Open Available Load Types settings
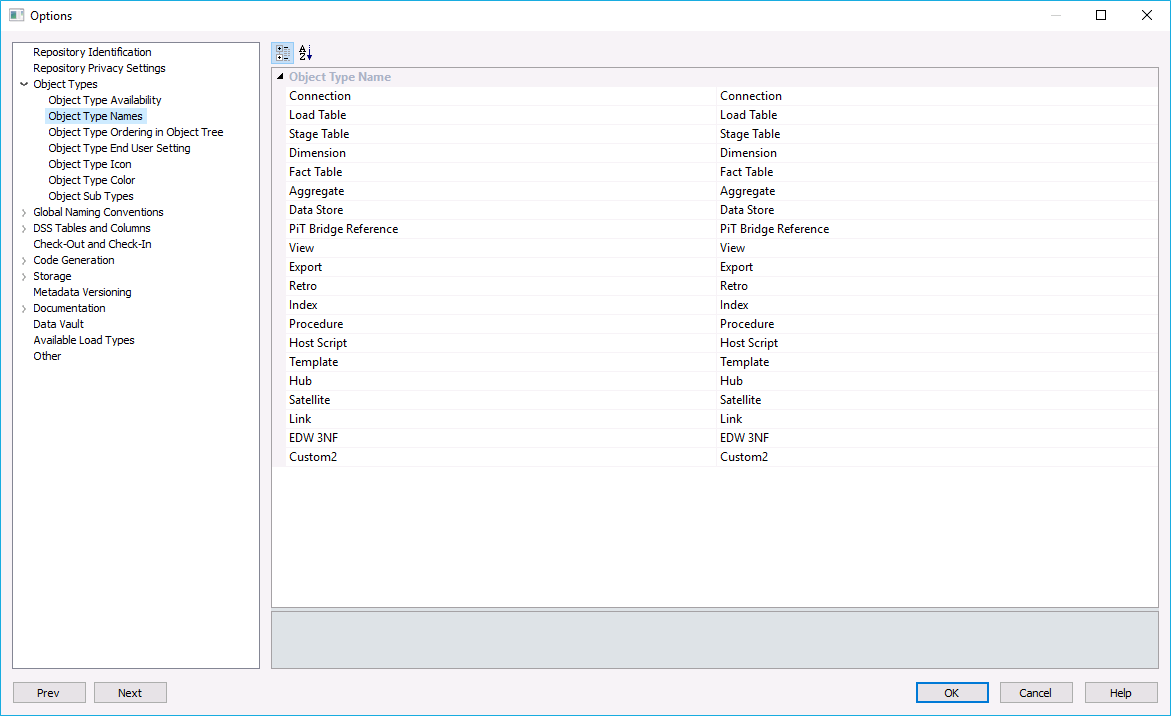The width and height of the screenshot is (1171, 716). click(84, 340)
